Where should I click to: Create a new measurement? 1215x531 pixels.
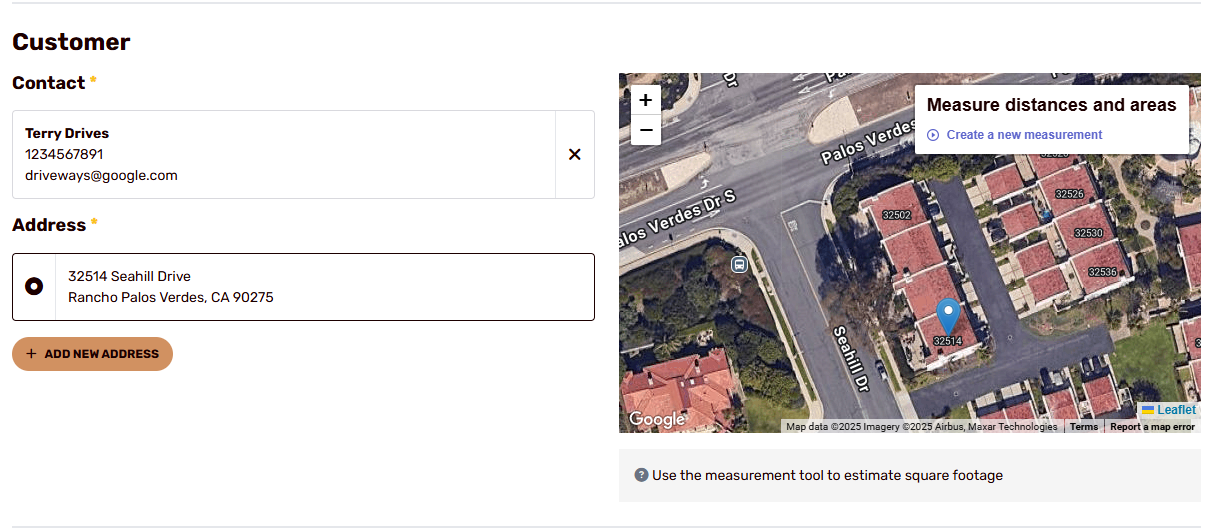(x=1024, y=135)
